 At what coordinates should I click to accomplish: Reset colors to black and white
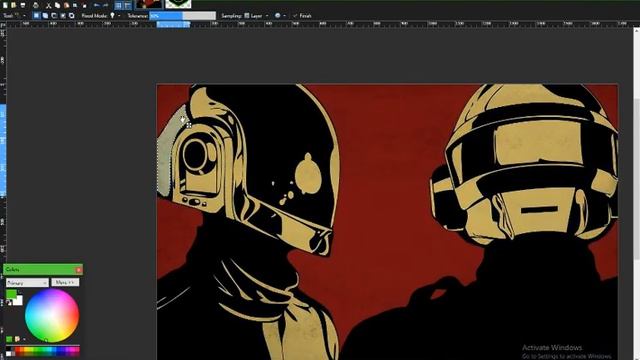point(9,302)
